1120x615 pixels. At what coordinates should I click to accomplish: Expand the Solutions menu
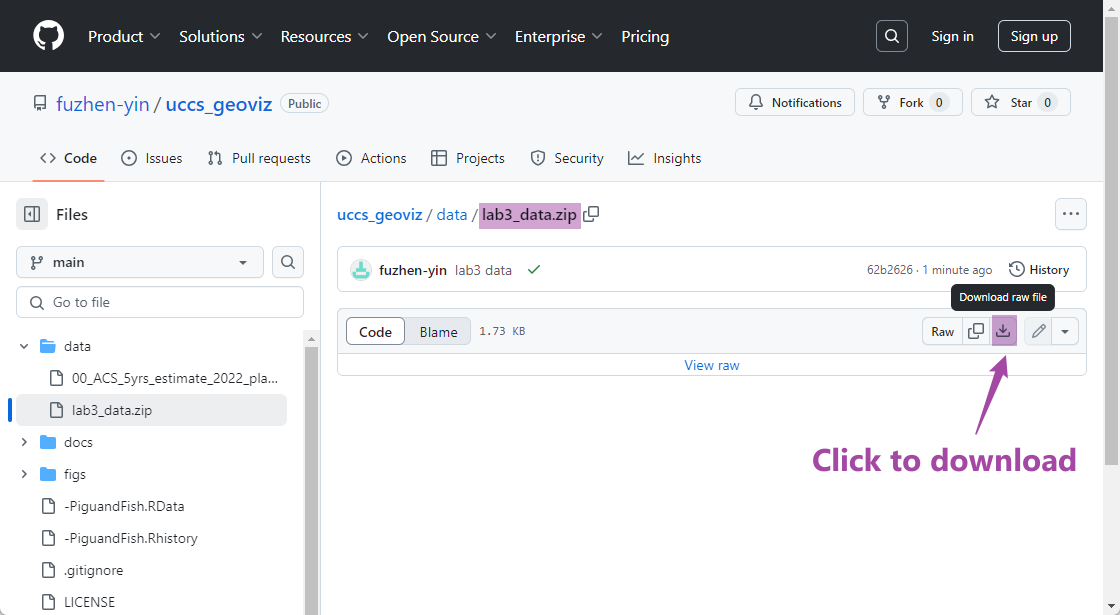click(x=221, y=36)
